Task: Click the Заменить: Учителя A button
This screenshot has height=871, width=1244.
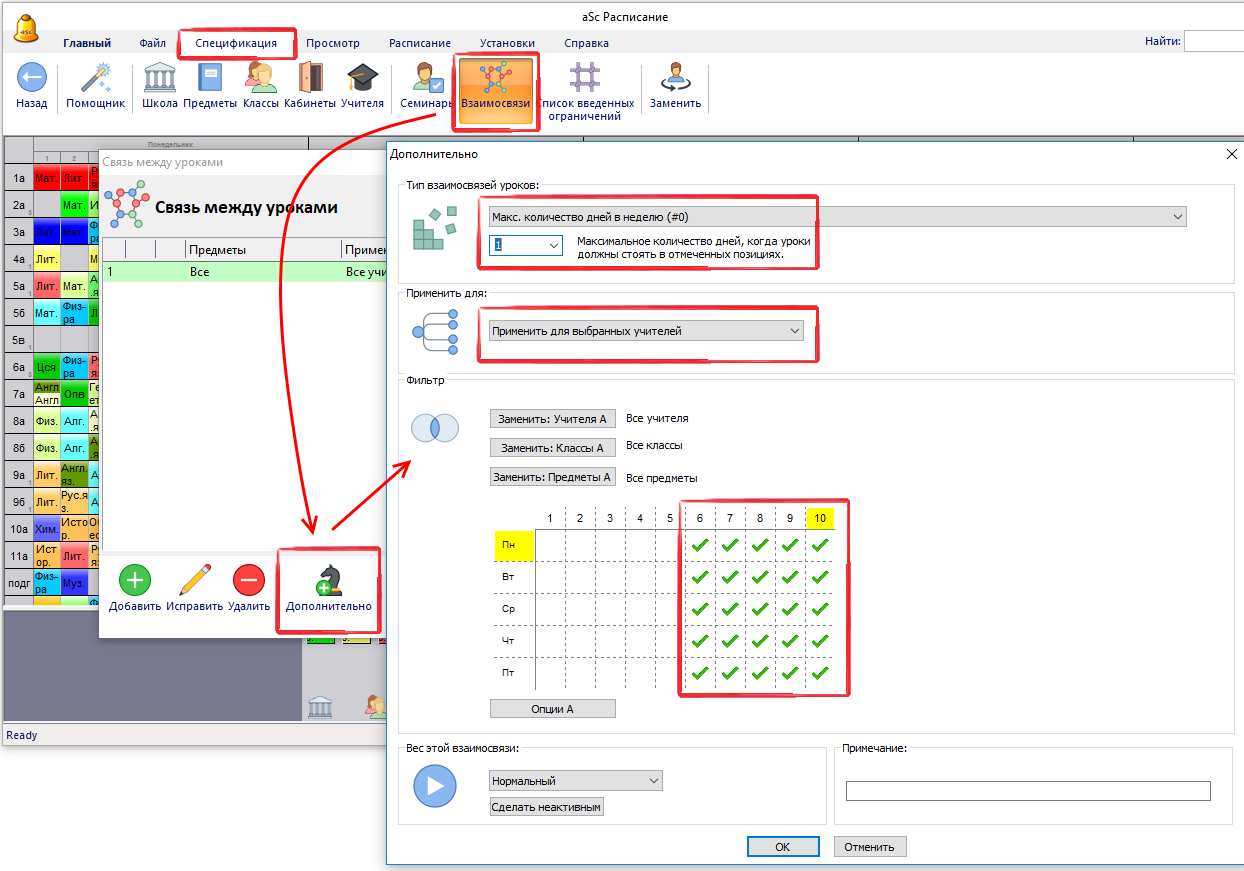Action: point(552,420)
